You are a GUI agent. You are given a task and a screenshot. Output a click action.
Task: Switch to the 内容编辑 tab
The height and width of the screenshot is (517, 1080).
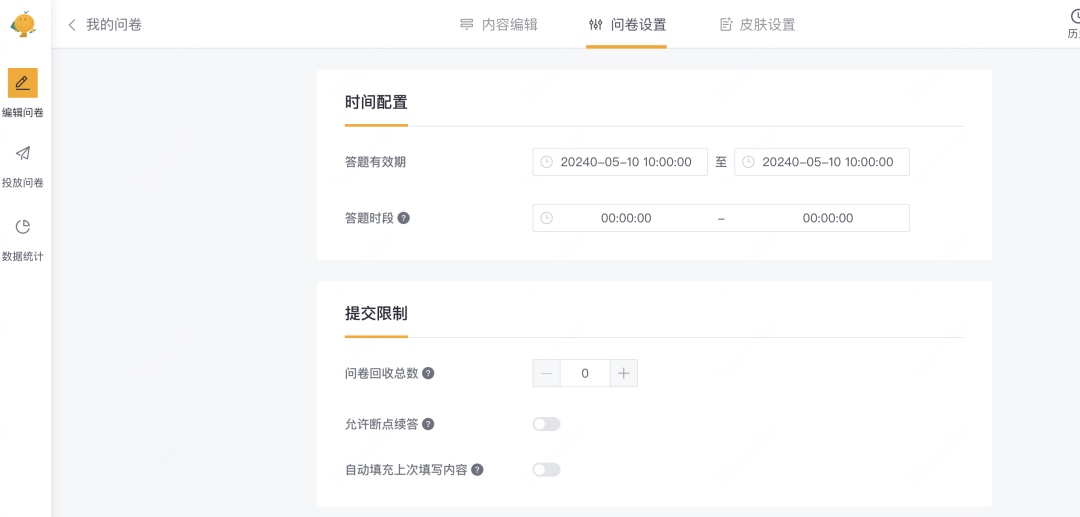pos(499,25)
